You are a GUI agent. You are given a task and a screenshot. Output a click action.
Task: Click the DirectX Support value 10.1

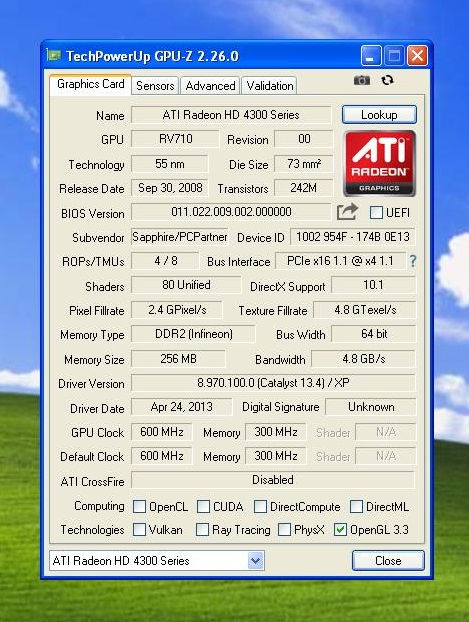(x=373, y=285)
